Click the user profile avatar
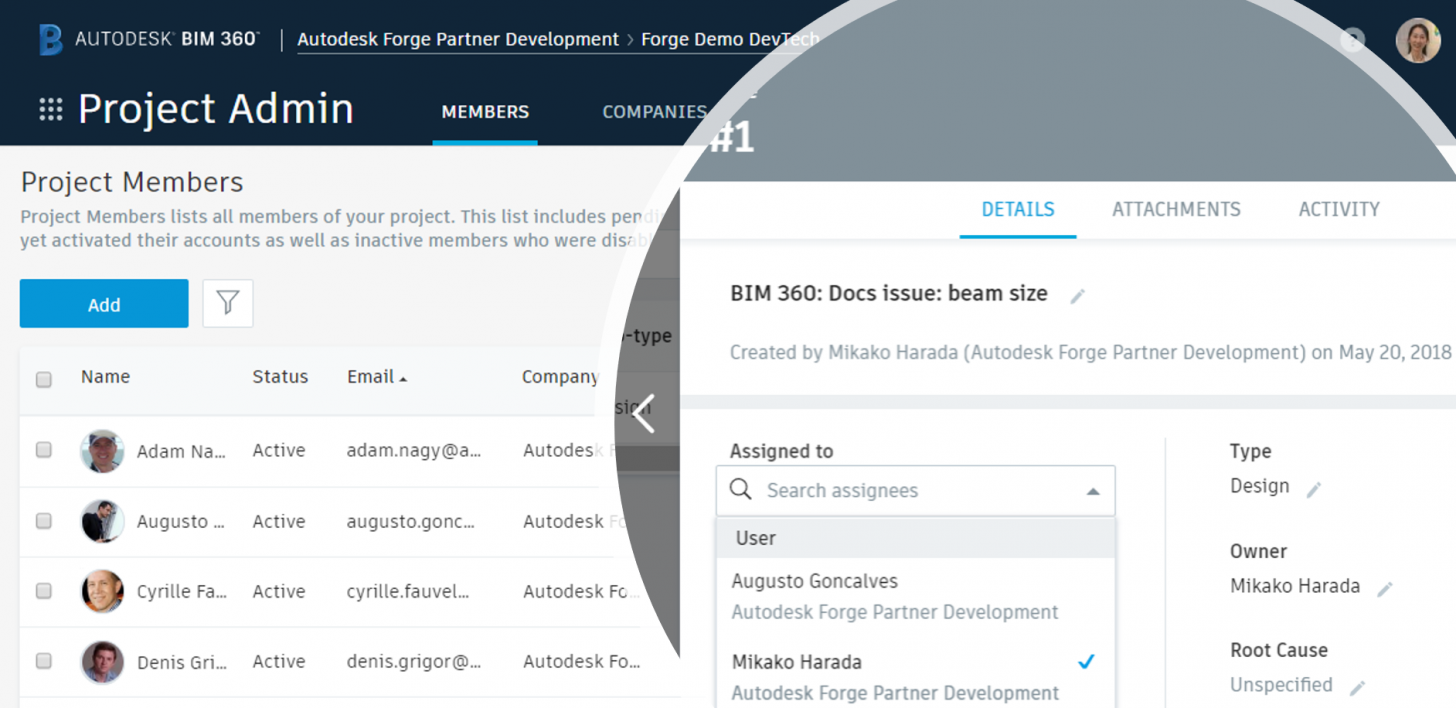This screenshot has height=708, width=1456. 1418,41
